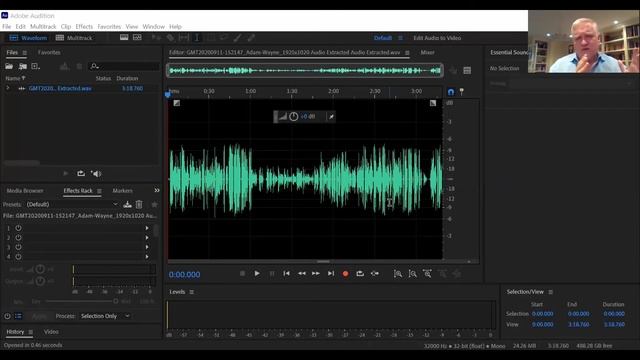Open effect slot 3 arrow menu
Viewport: 640px width, 360px height.
[x=147, y=247]
